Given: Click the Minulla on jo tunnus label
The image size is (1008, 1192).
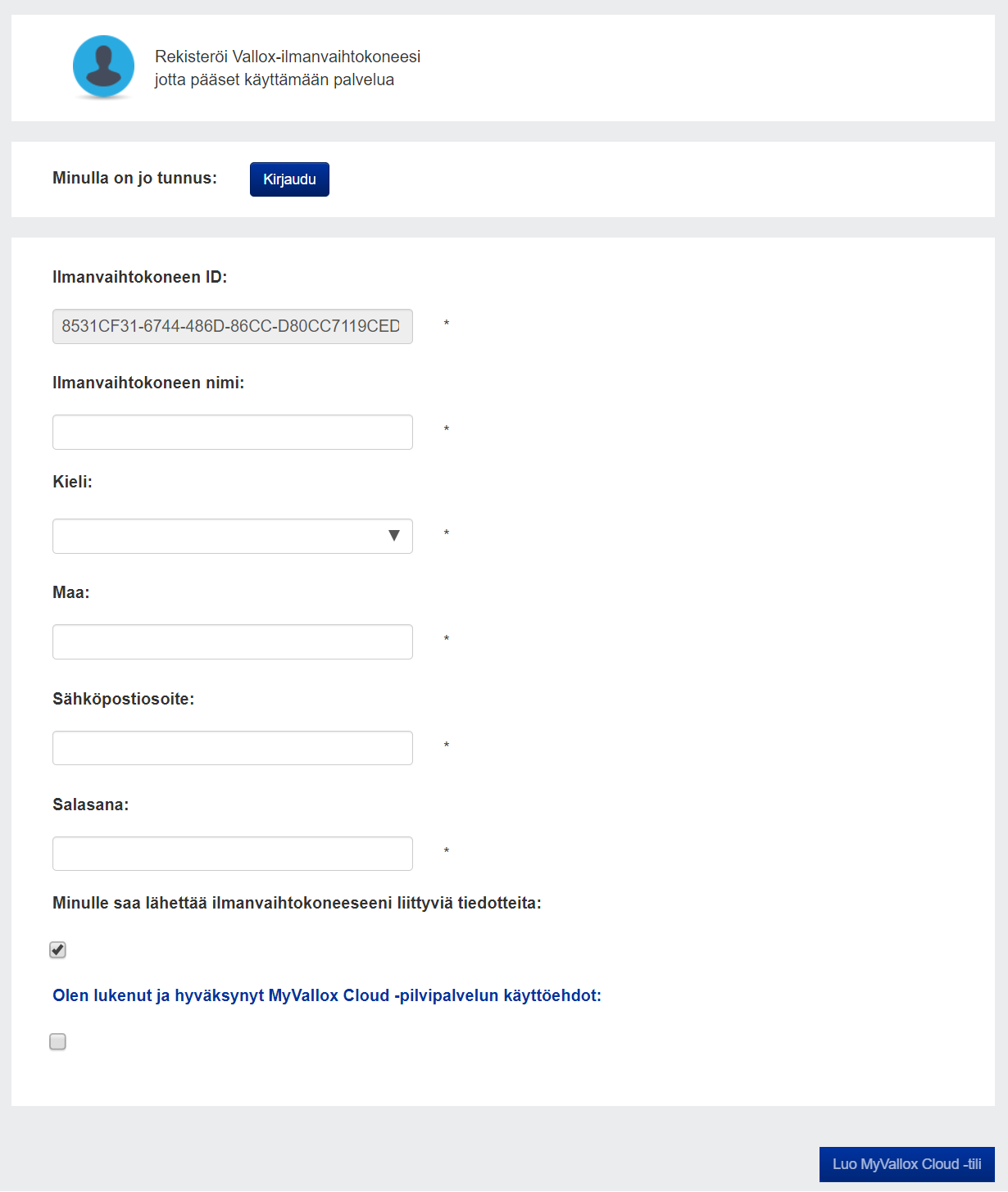Looking at the screenshot, I should (x=134, y=178).
